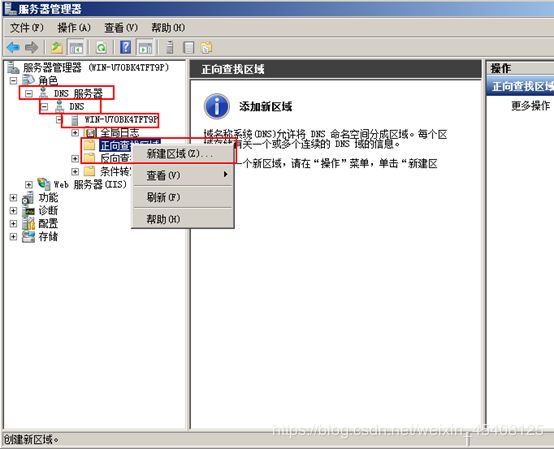
Task: Expand the 条件转发器 node
Action: [x=75, y=172]
